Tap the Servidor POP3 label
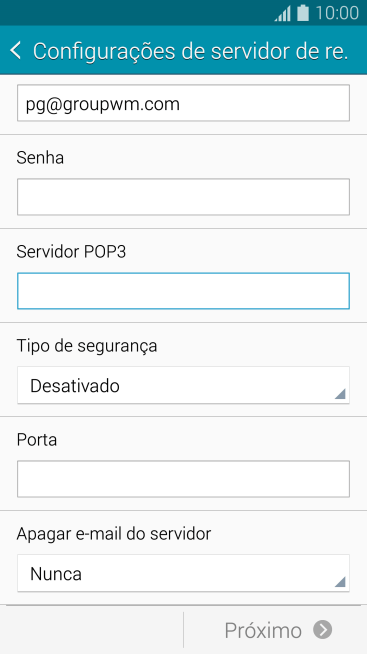Viewport: 367px width, 654px height. click(x=71, y=252)
